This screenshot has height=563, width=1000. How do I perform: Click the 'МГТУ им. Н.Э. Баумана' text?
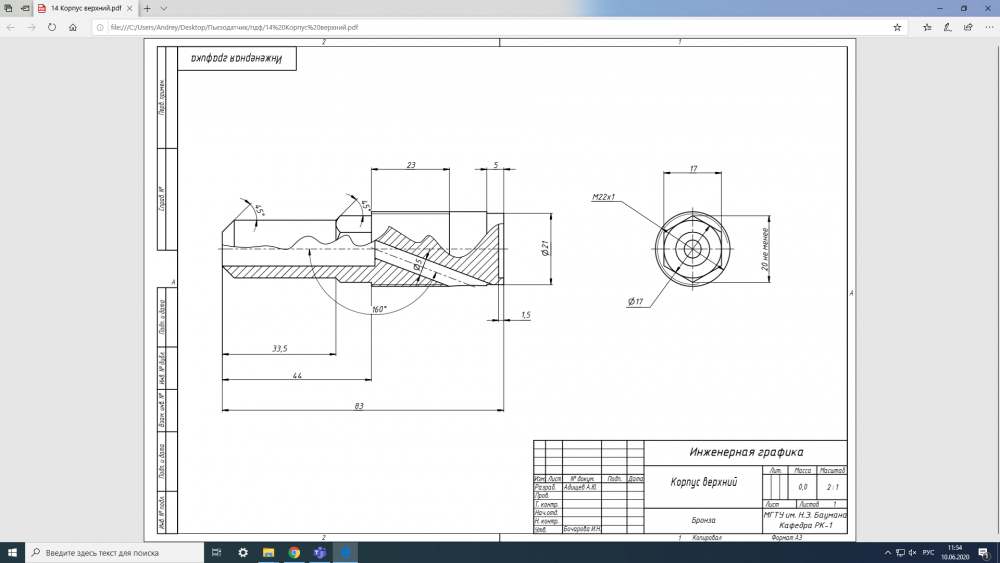[x=805, y=515]
